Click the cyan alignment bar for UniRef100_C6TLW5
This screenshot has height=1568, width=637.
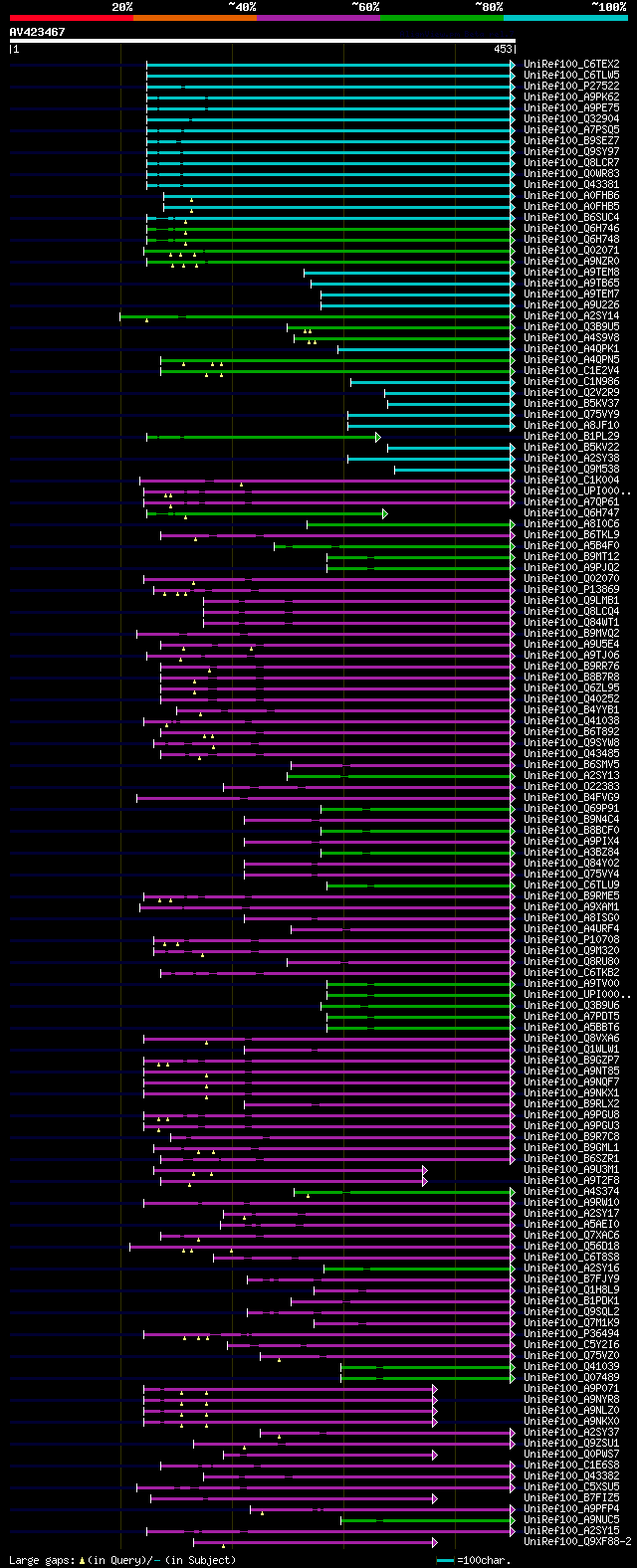330,75
